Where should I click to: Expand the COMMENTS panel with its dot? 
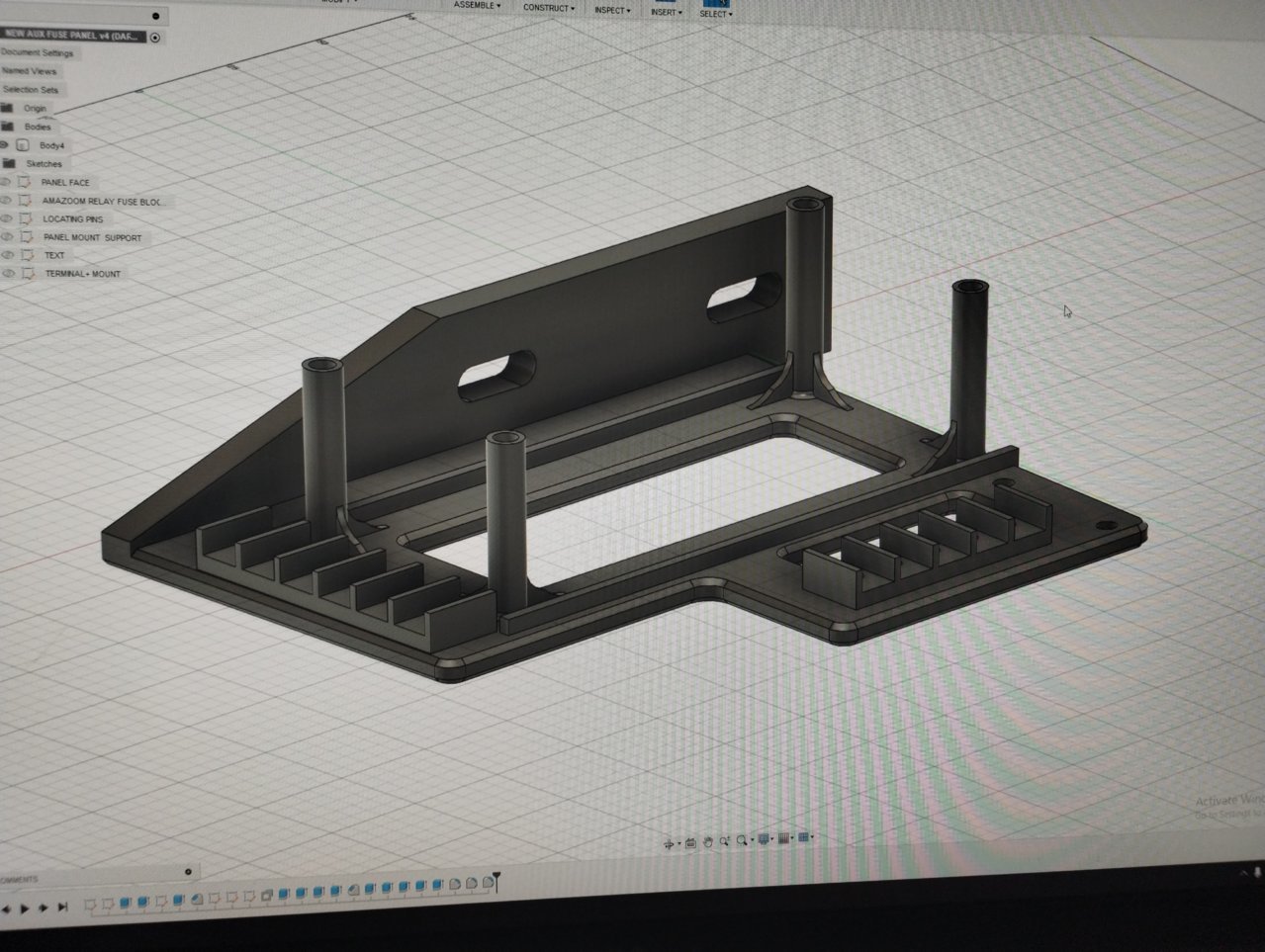188,871
